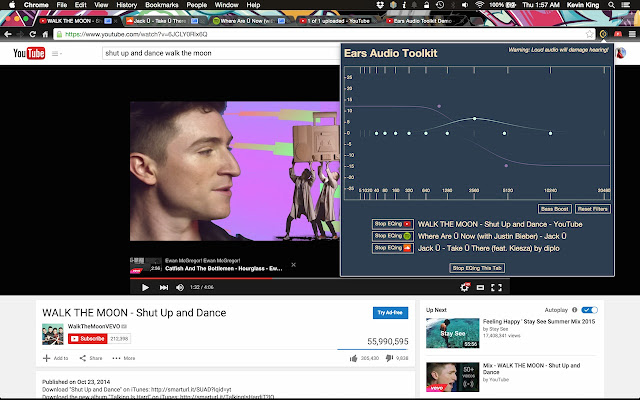Click the Chrome back arrow
Image resolution: width=640 pixels, height=400 pixels.
point(8,34)
